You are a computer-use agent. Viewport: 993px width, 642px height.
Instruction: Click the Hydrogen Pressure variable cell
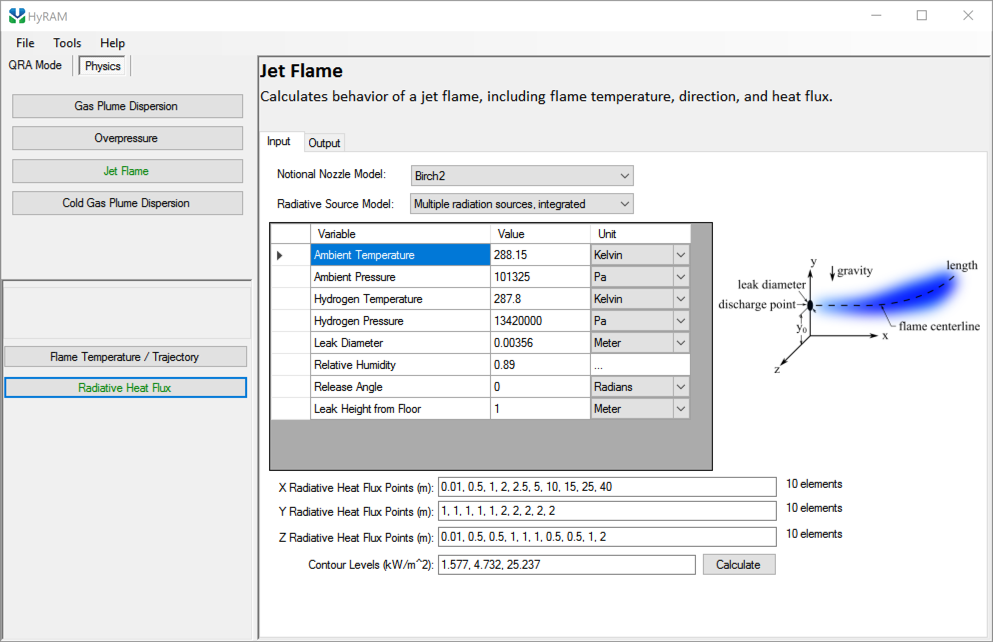[400, 321]
